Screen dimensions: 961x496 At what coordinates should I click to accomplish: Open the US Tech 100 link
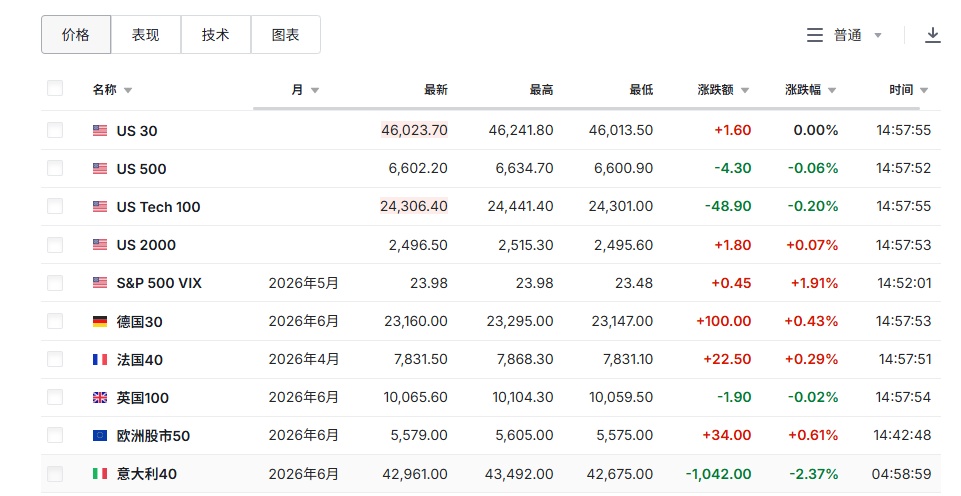coord(158,207)
